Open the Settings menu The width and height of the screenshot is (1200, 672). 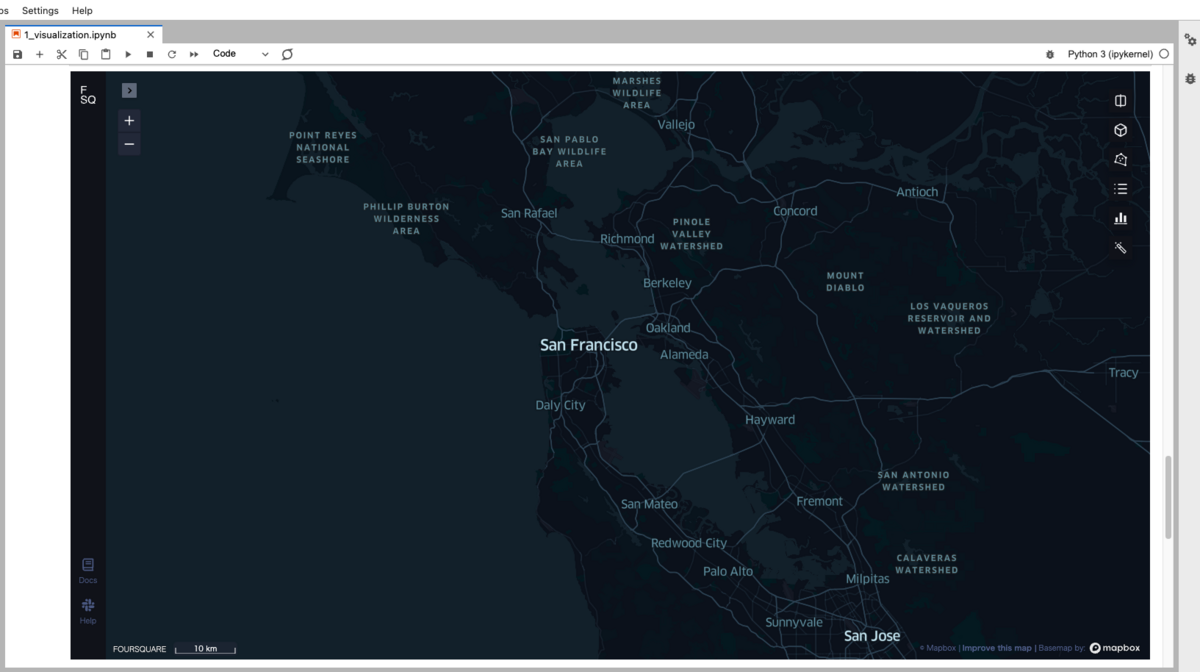coord(39,10)
